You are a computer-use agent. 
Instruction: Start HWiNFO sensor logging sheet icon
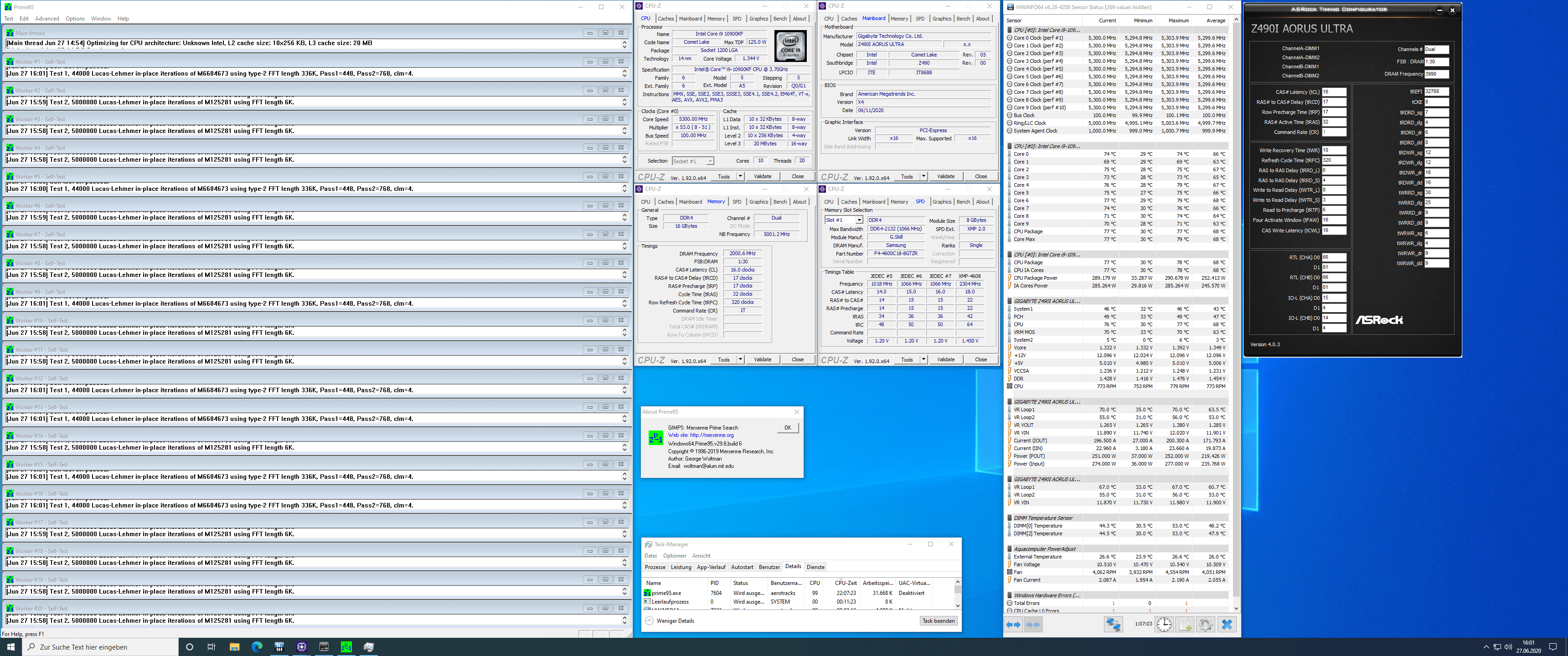point(1185,625)
